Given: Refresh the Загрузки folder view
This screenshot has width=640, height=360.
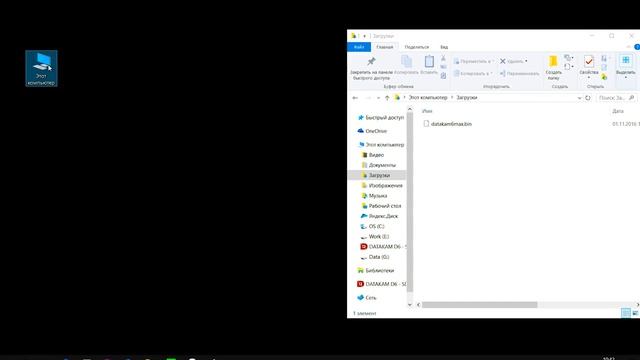Looking at the screenshot, I should coord(588,98).
